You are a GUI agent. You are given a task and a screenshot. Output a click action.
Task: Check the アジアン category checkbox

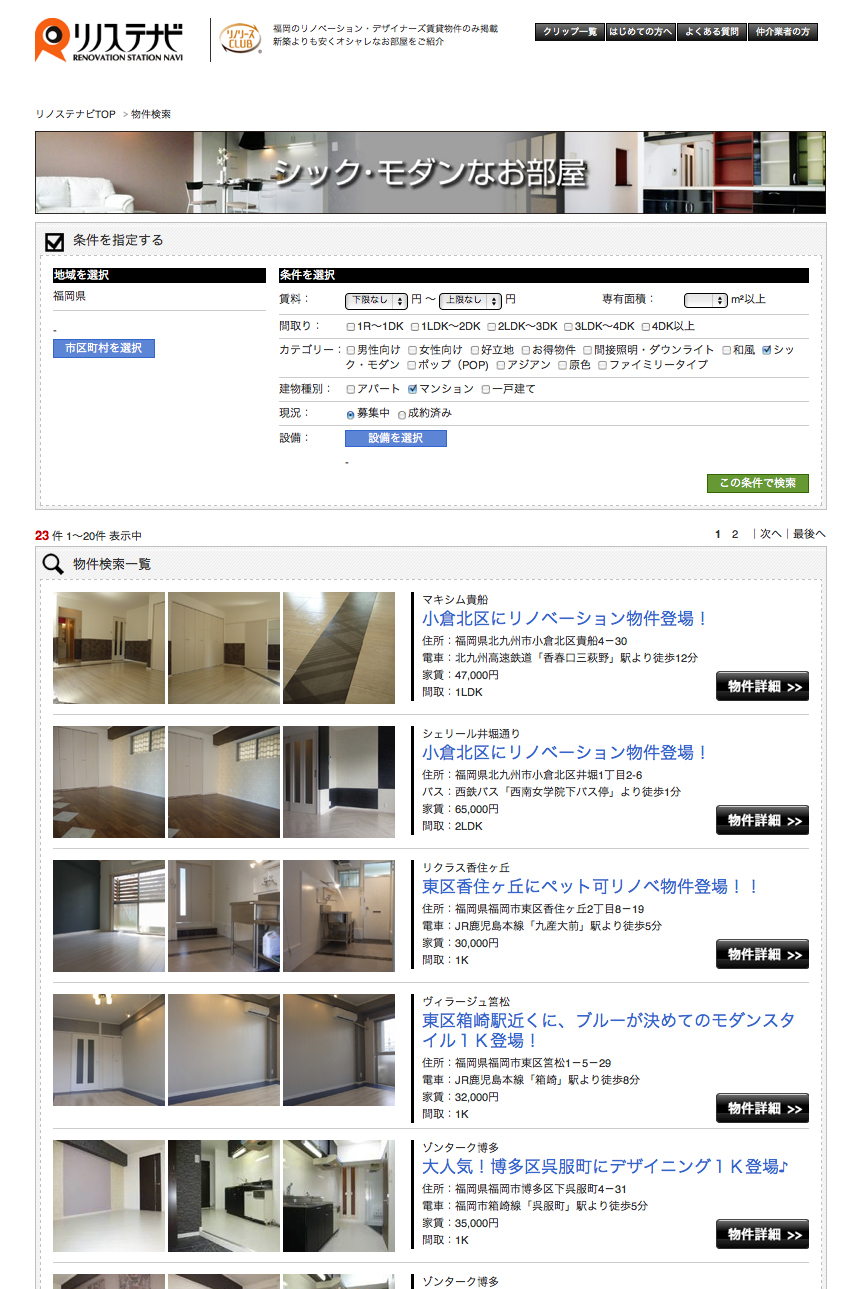[499, 366]
